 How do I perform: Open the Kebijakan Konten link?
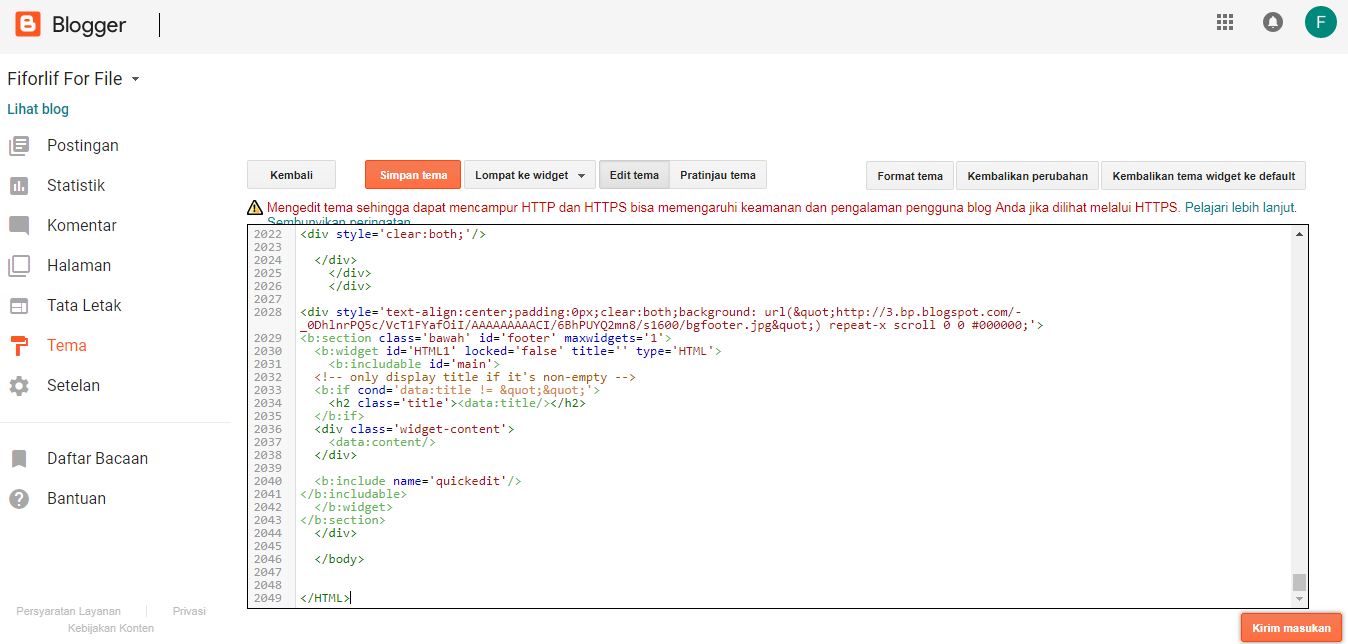(x=111, y=628)
